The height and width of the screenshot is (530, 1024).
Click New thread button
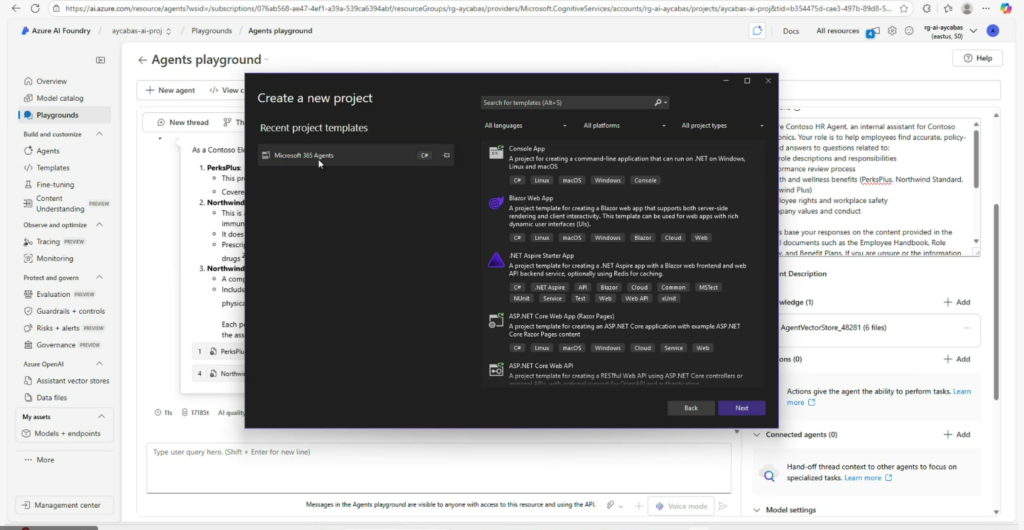[183, 122]
